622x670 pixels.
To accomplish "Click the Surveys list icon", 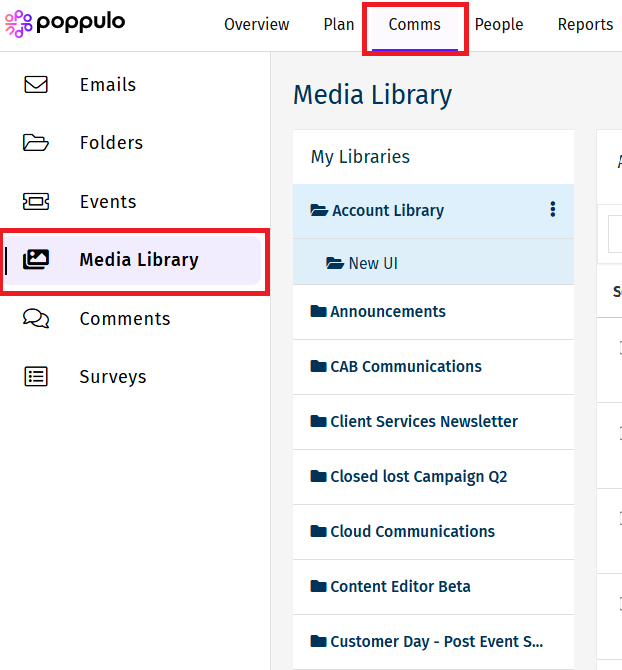I will tap(36, 377).
